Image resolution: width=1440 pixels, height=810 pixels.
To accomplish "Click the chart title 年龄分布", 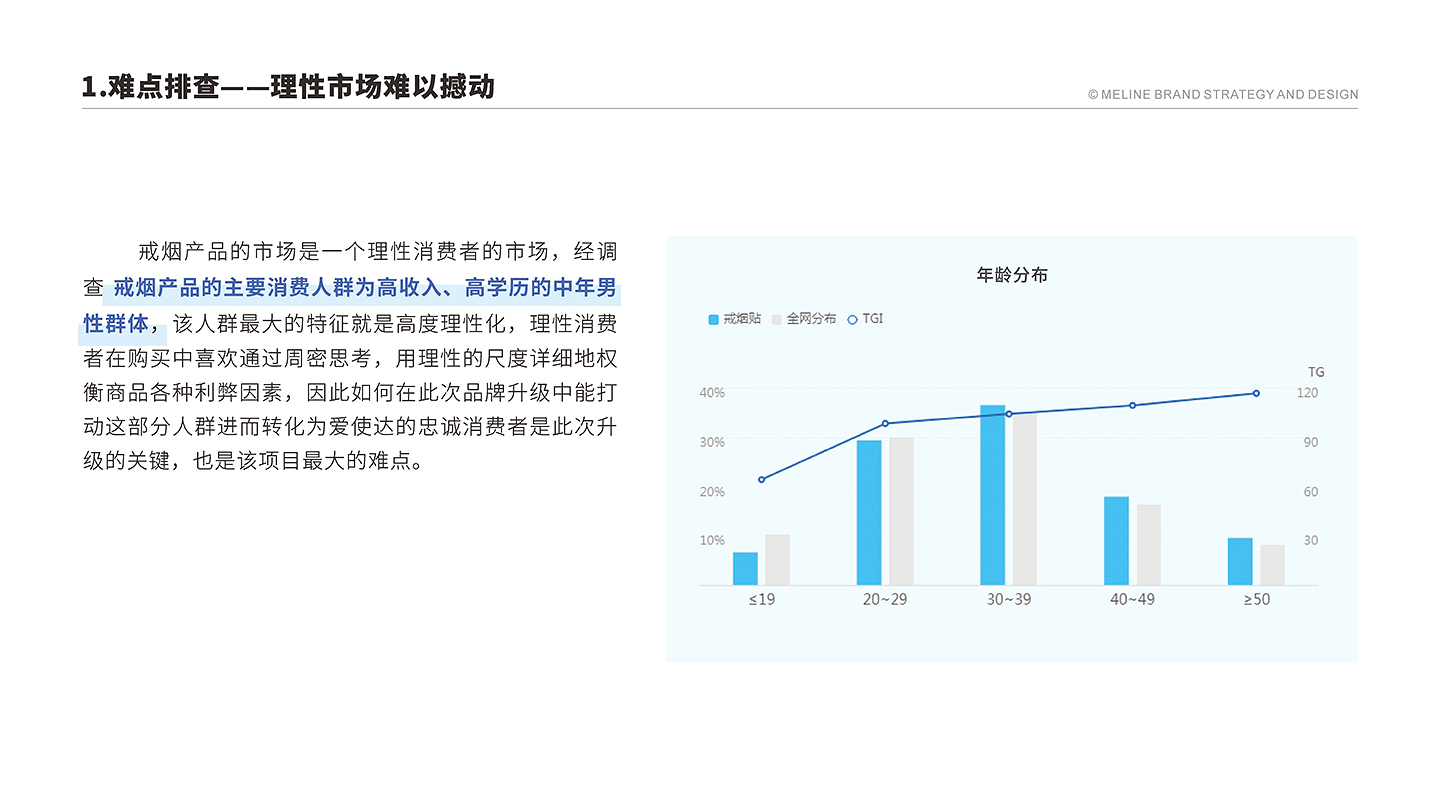I will [1012, 274].
